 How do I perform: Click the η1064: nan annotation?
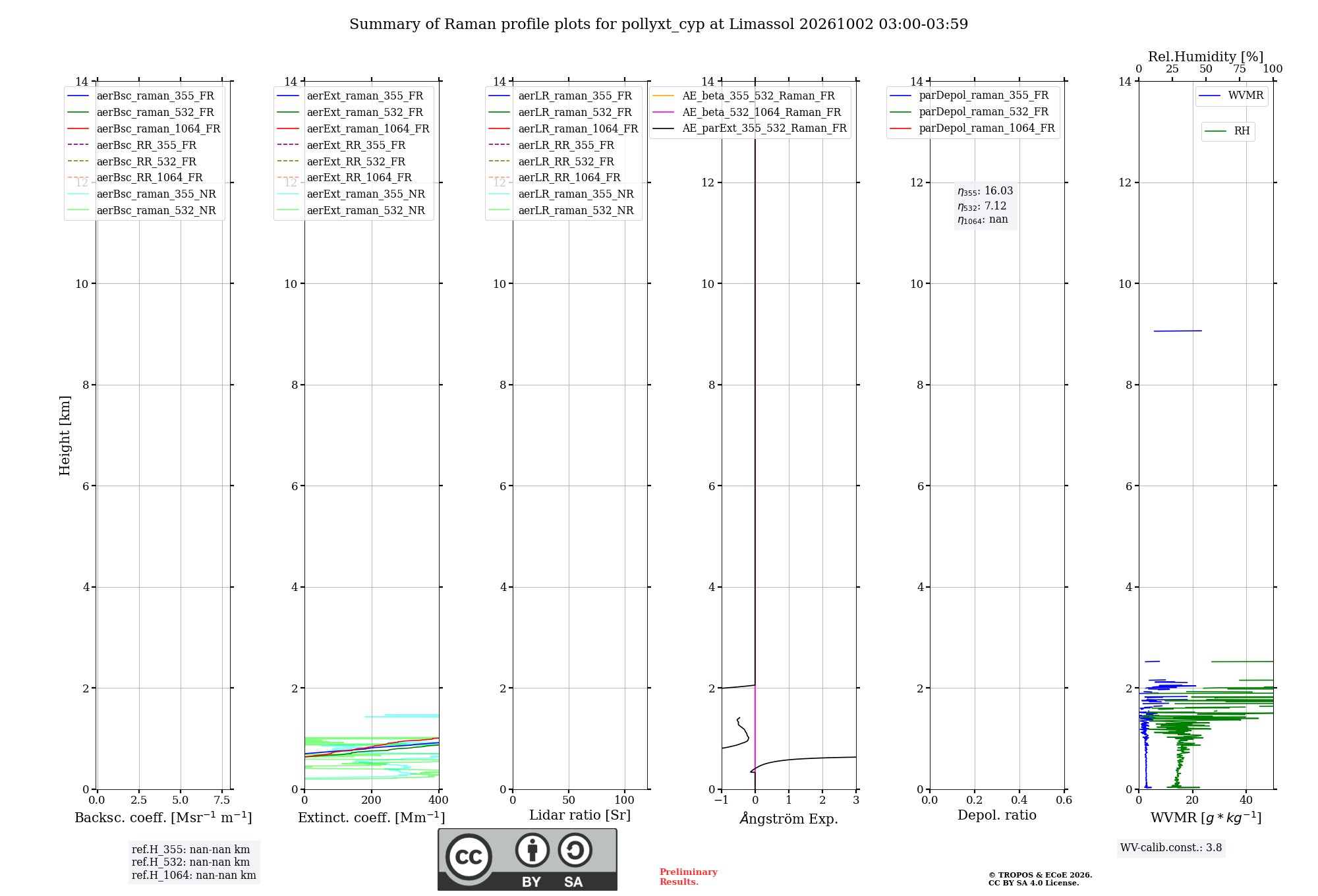[x=983, y=220]
